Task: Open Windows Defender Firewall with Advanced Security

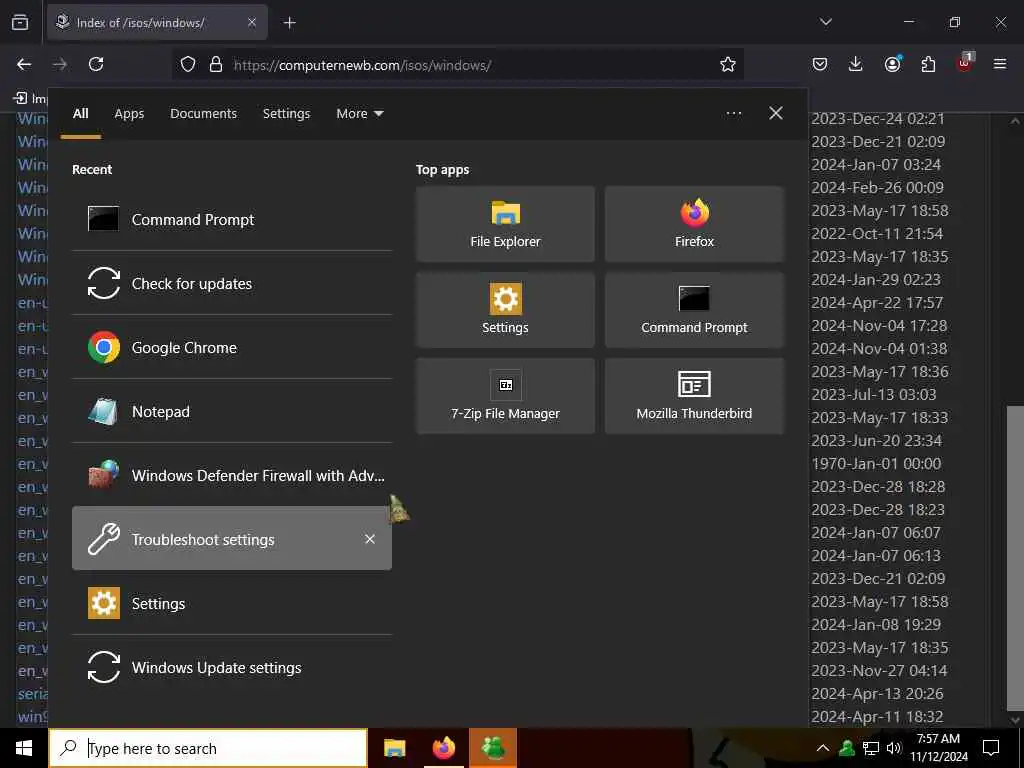Action: (232, 475)
